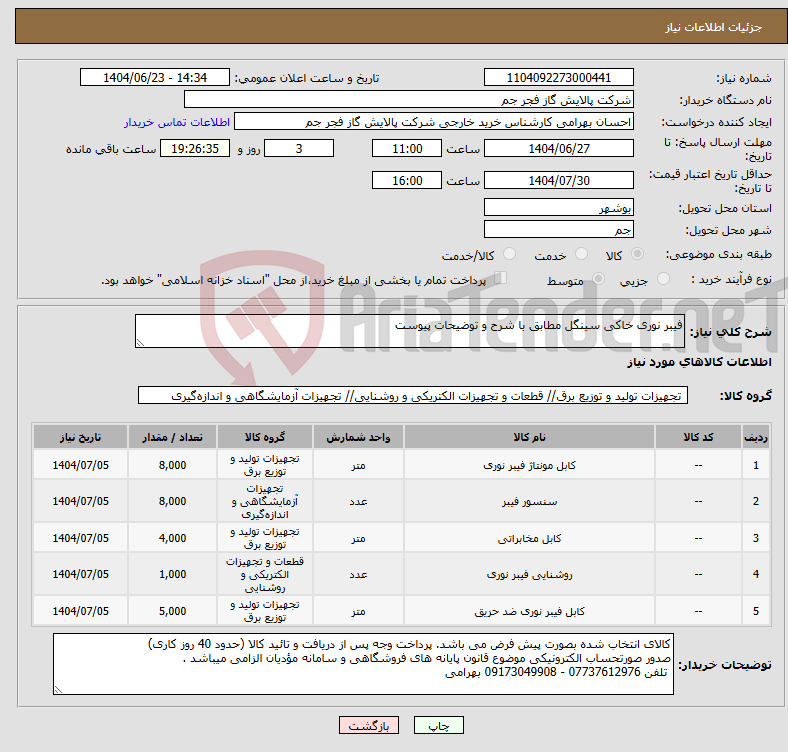Click the buyer name field شرکت پالایش گاز فجر جم
788x752 pixels.
(x=409, y=100)
